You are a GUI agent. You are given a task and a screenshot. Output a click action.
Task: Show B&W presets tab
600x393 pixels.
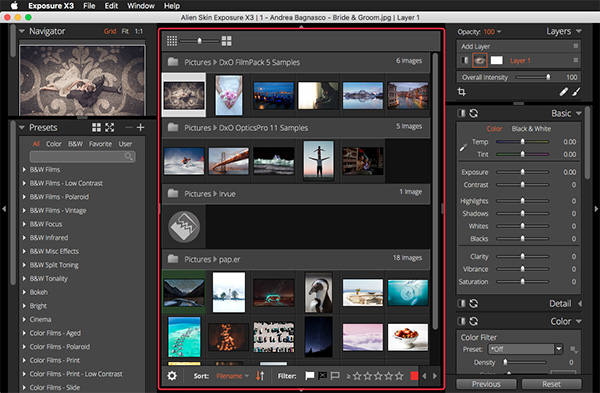[75, 144]
